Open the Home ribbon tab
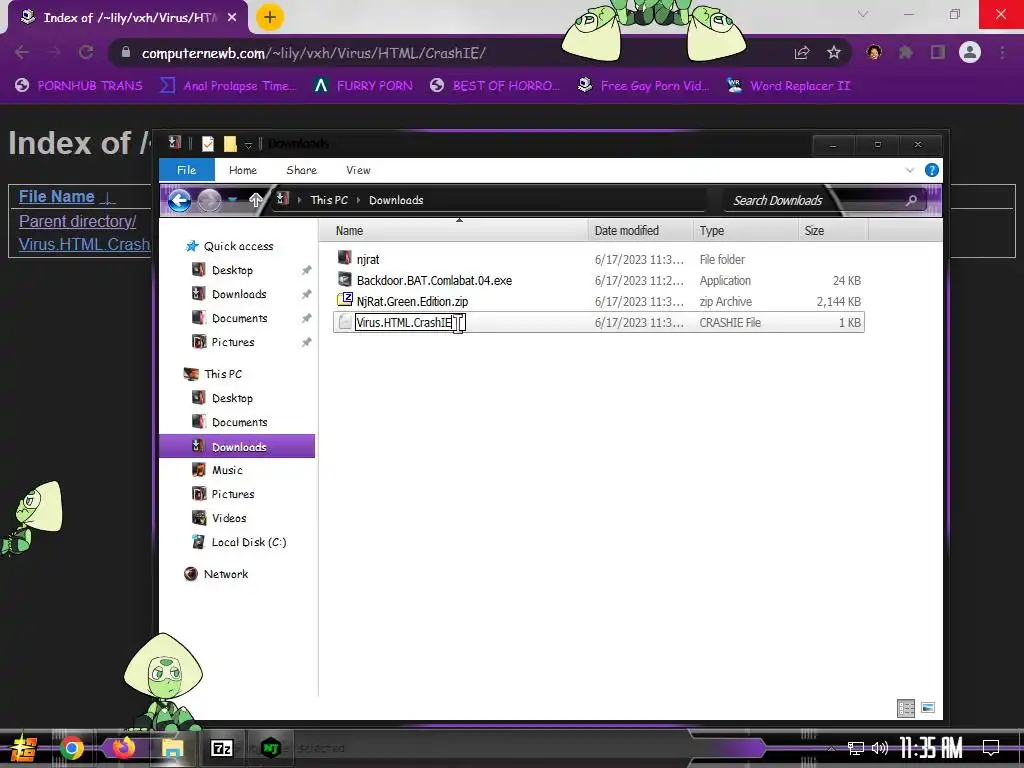The height and width of the screenshot is (768, 1024). pyautogui.click(x=243, y=170)
